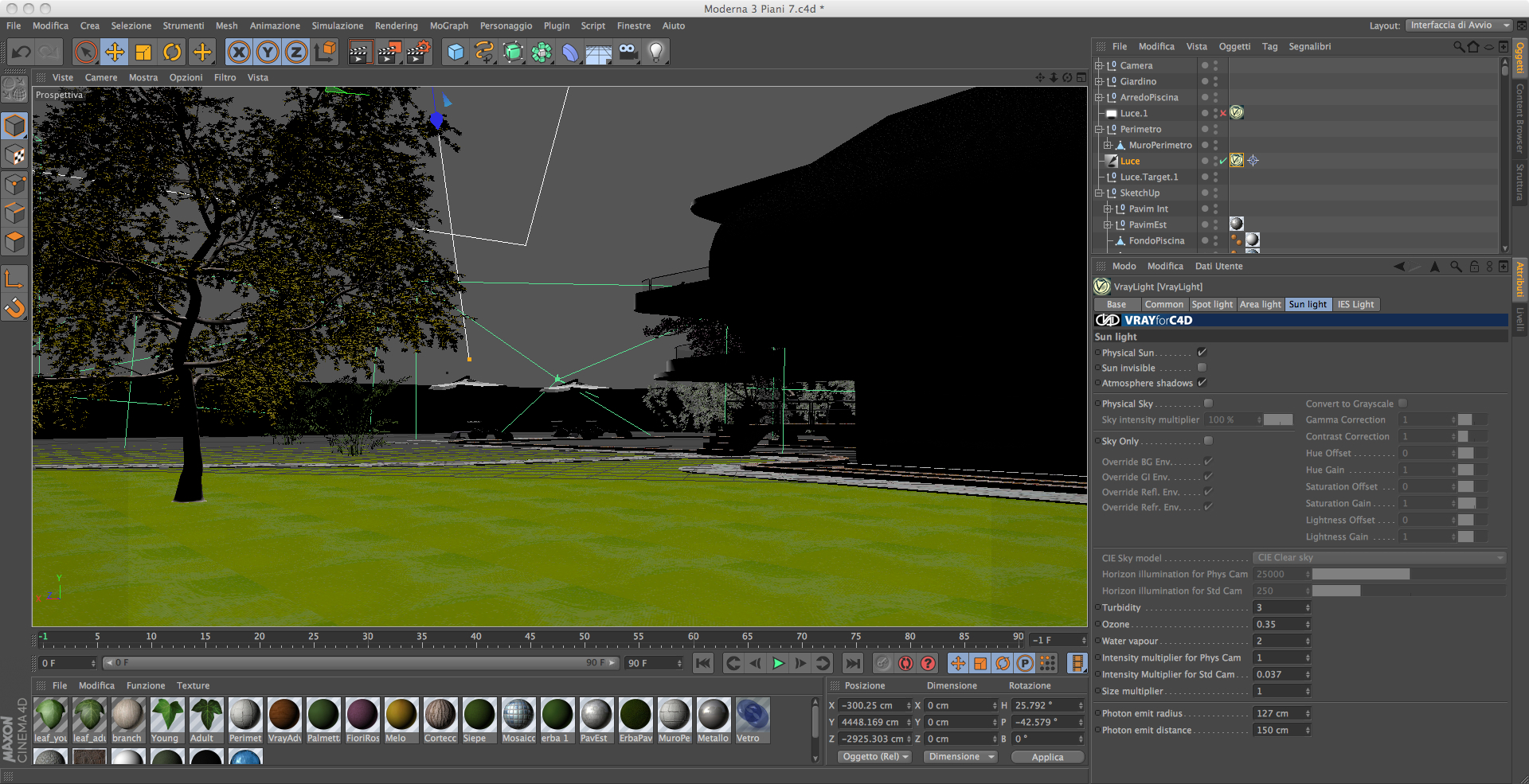Open Funzione menu in material manager

[146, 685]
